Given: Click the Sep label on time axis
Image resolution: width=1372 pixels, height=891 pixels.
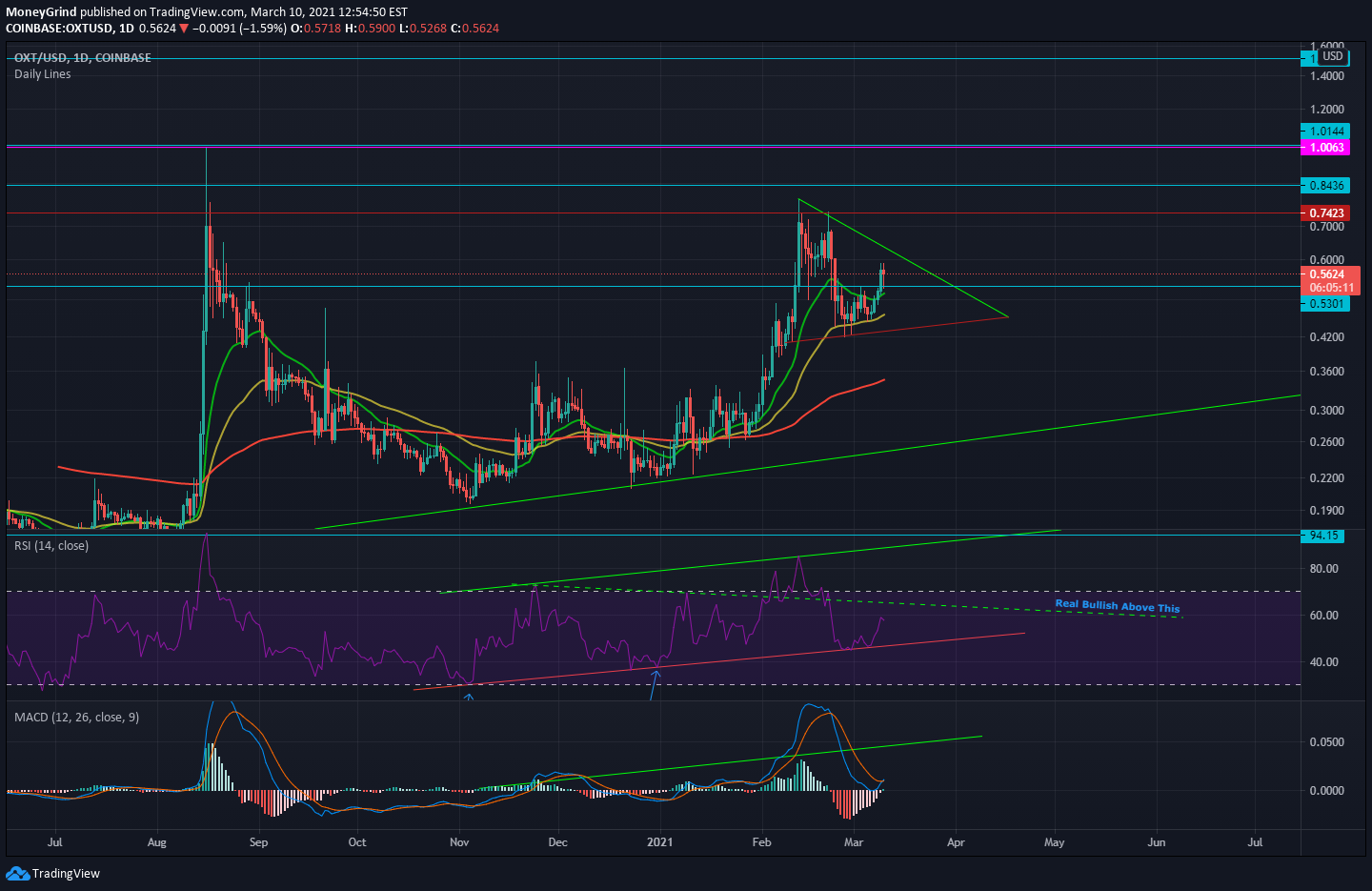Looking at the screenshot, I should (x=258, y=842).
